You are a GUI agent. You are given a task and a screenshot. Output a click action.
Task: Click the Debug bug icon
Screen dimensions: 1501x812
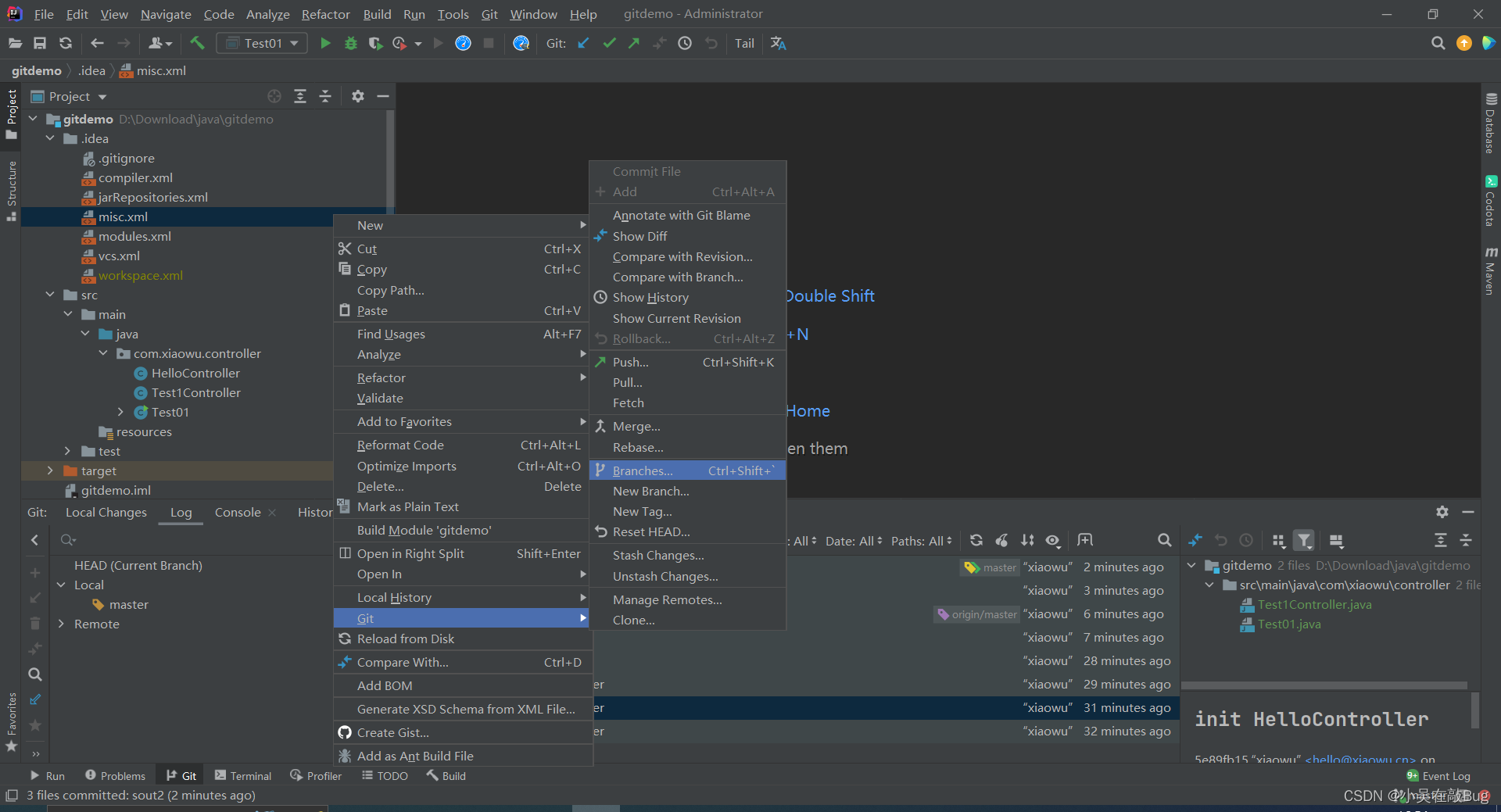point(351,44)
